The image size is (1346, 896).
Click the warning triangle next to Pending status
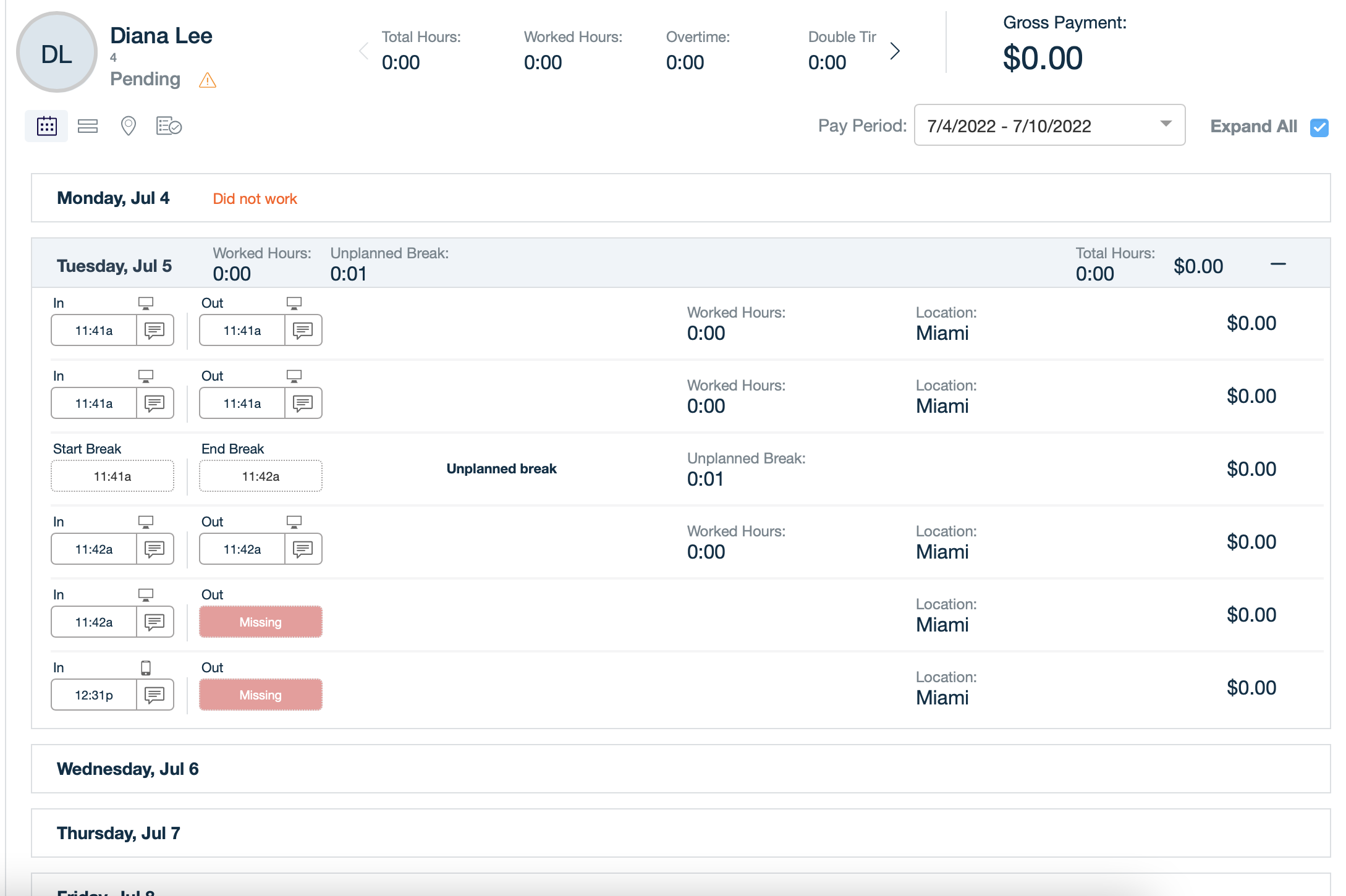[208, 80]
